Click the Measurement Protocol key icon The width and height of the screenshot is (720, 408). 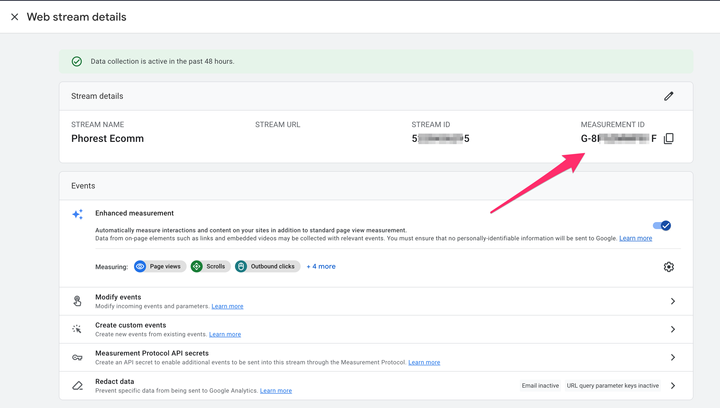coord(78,357)
